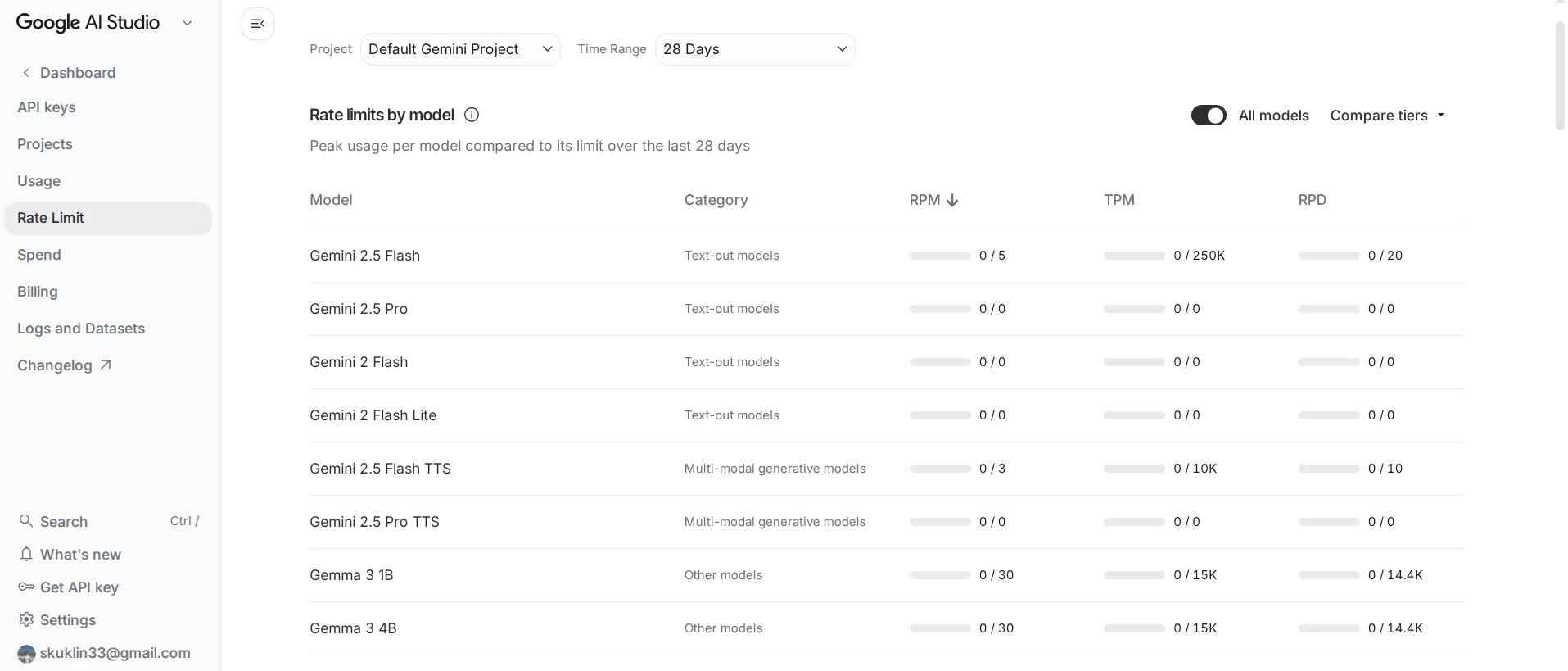Click the account avatar for skuklin33@gmail.com
The height and width of the screenshot is (671, 1568).
26,653
